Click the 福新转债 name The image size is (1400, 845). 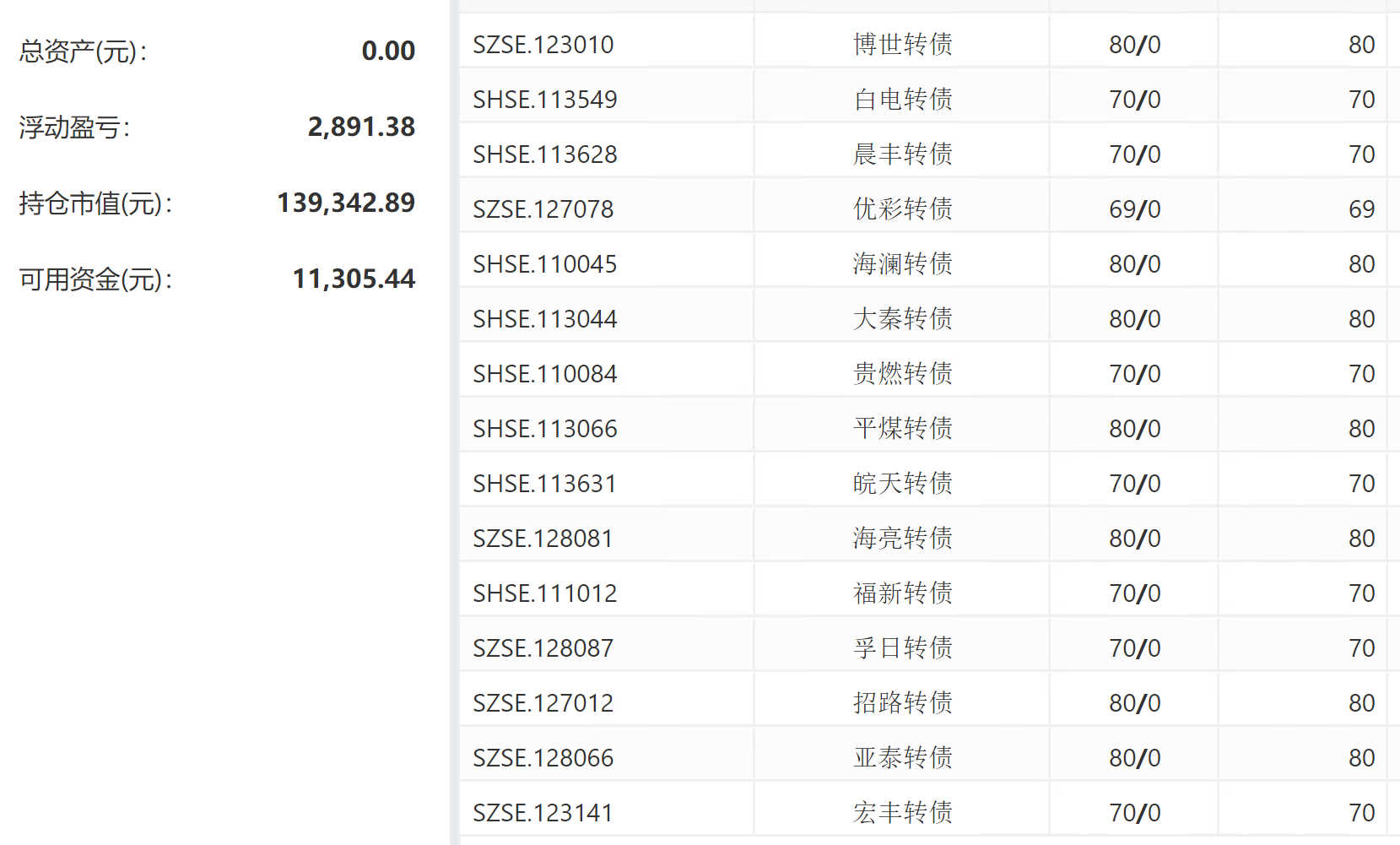pos(902,593)
